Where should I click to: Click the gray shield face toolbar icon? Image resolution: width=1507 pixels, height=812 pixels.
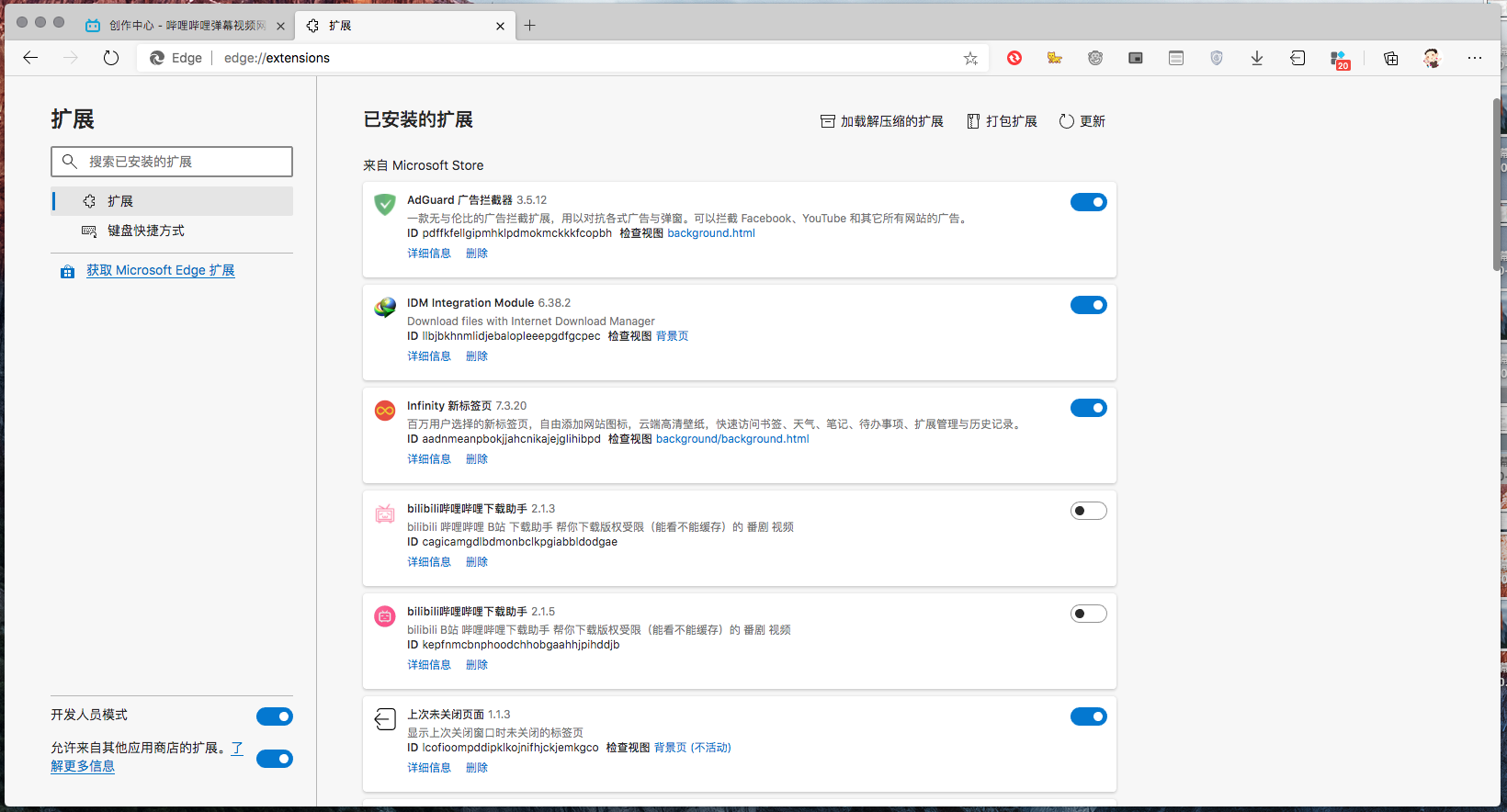click(x=1095, y=58)
